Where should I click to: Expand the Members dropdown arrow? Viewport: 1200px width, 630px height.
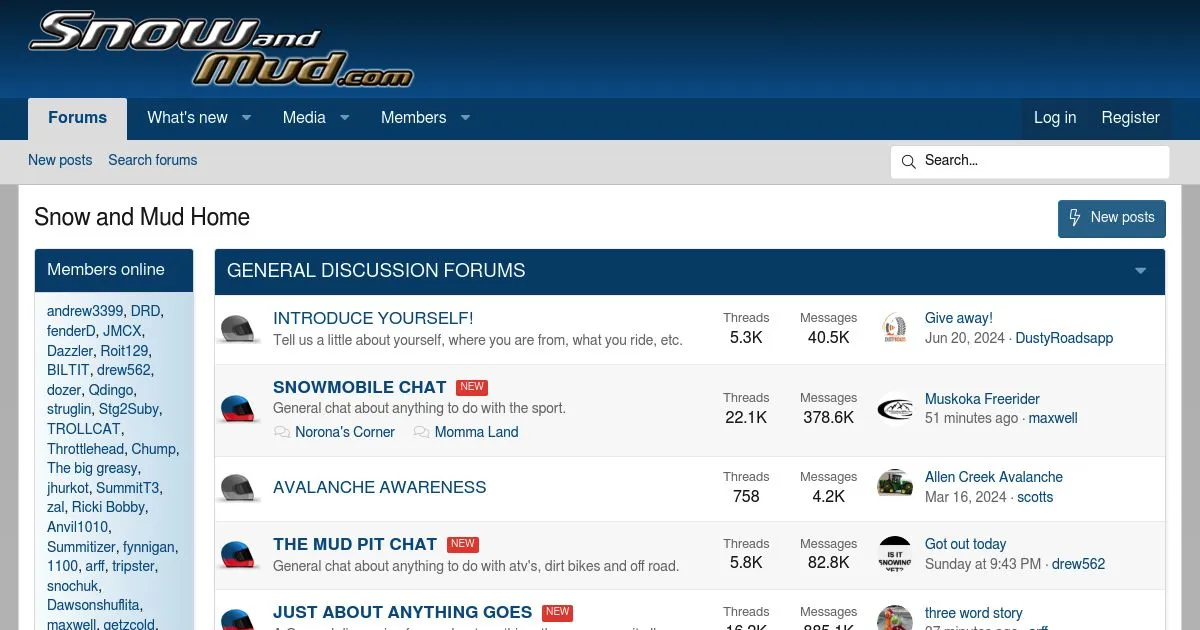click(x=465, y=118)
